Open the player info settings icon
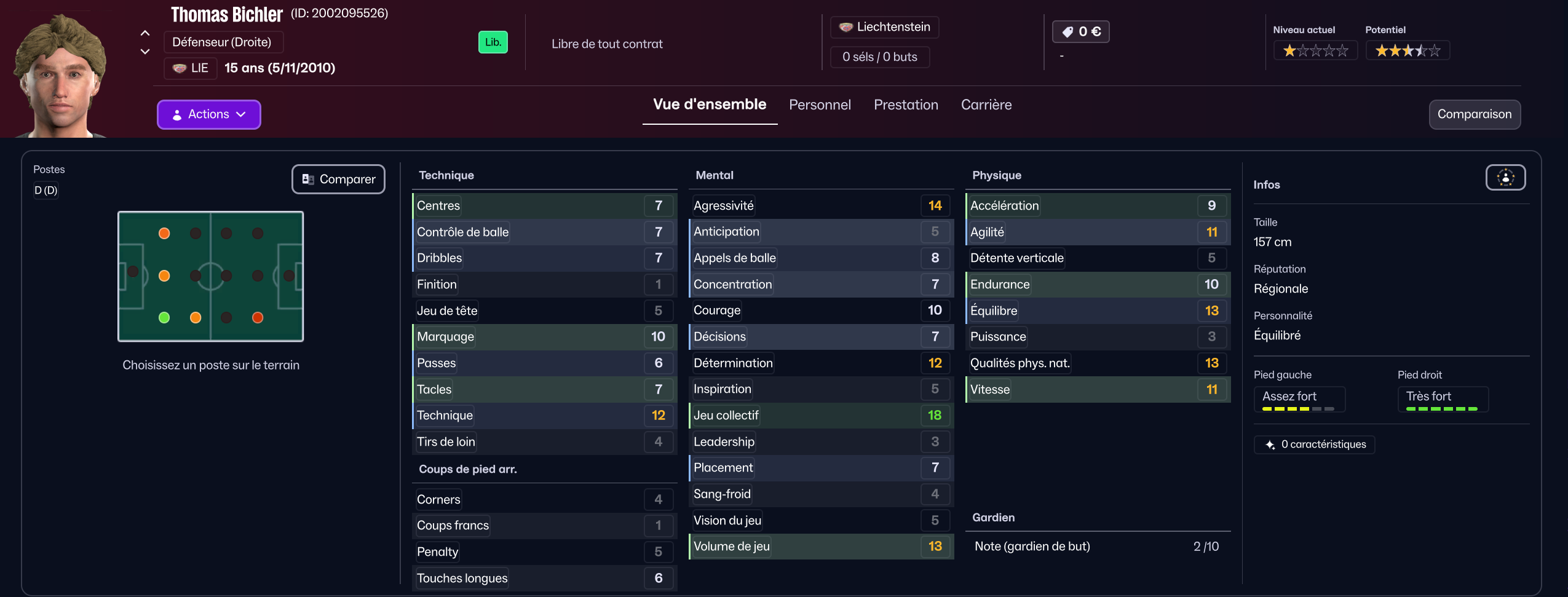Screen dimensions: 1568x597 coord(1505,178)
